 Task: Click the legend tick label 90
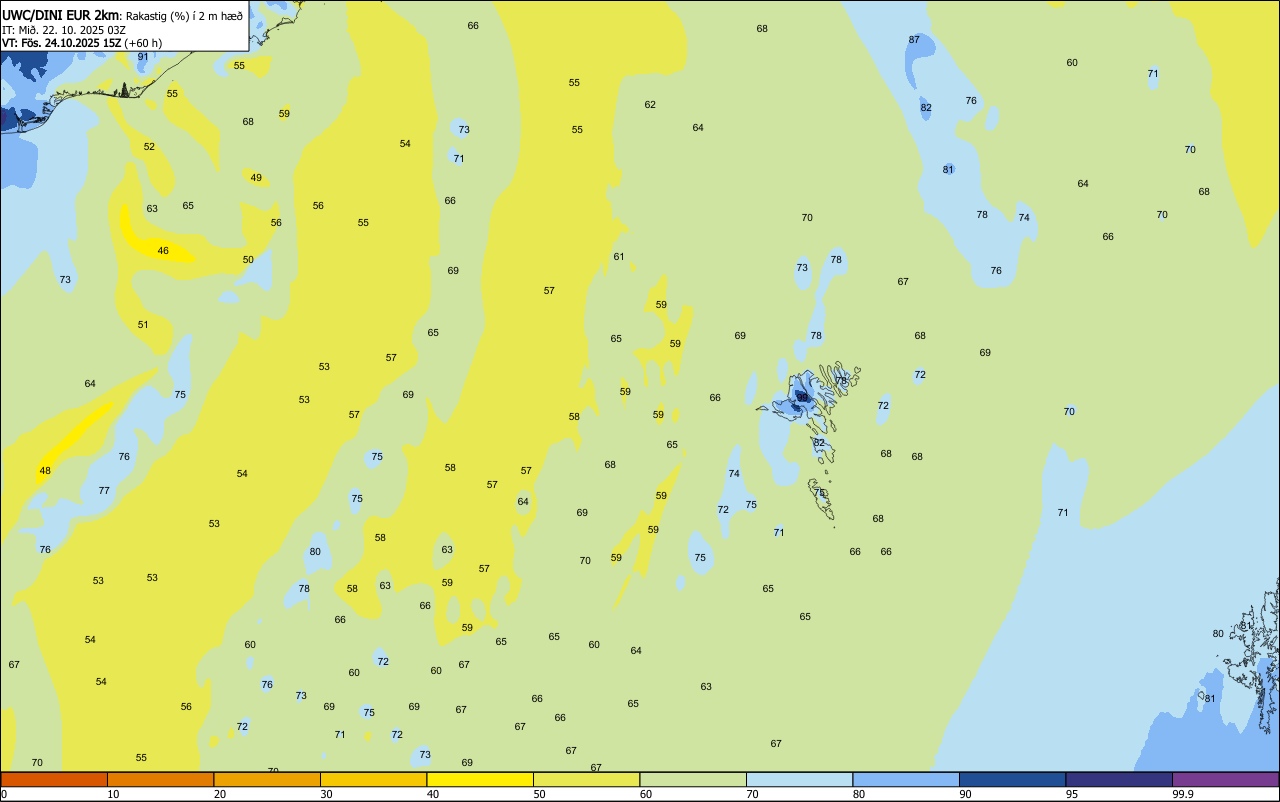point(966,794)
